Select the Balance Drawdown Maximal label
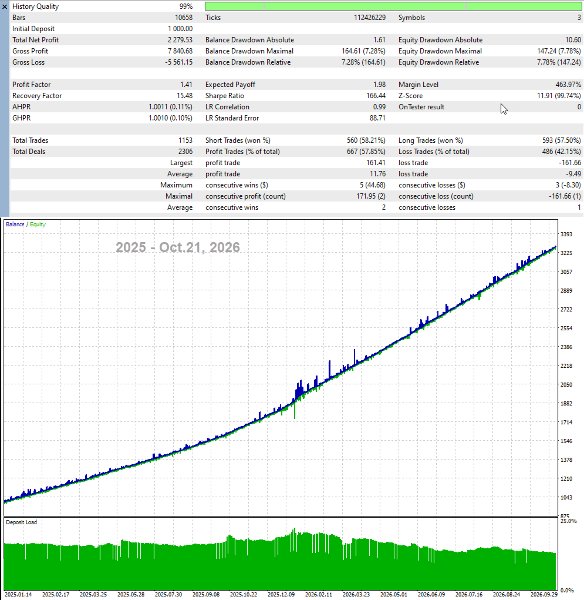Viewport: 584px width, 600px height. [x=249, y=51]
